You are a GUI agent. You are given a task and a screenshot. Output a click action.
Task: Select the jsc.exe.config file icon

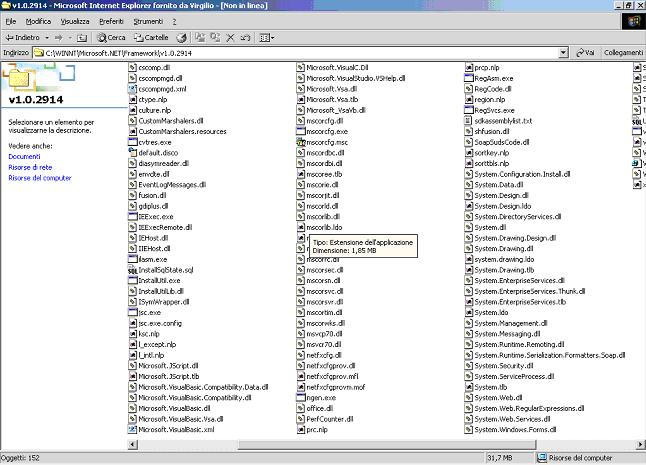click(132, 323)
